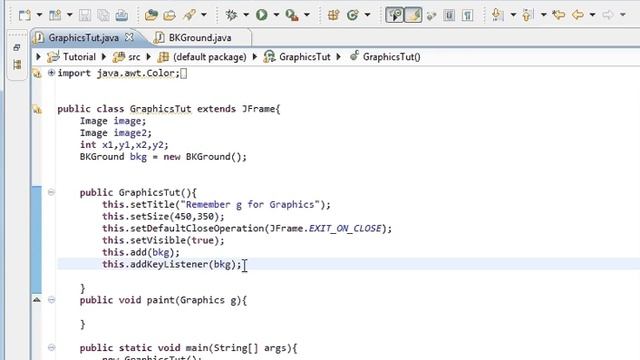Open the Run configurations dropdown arrow
The height and width of the screenshot is (360, 640).
276,15
